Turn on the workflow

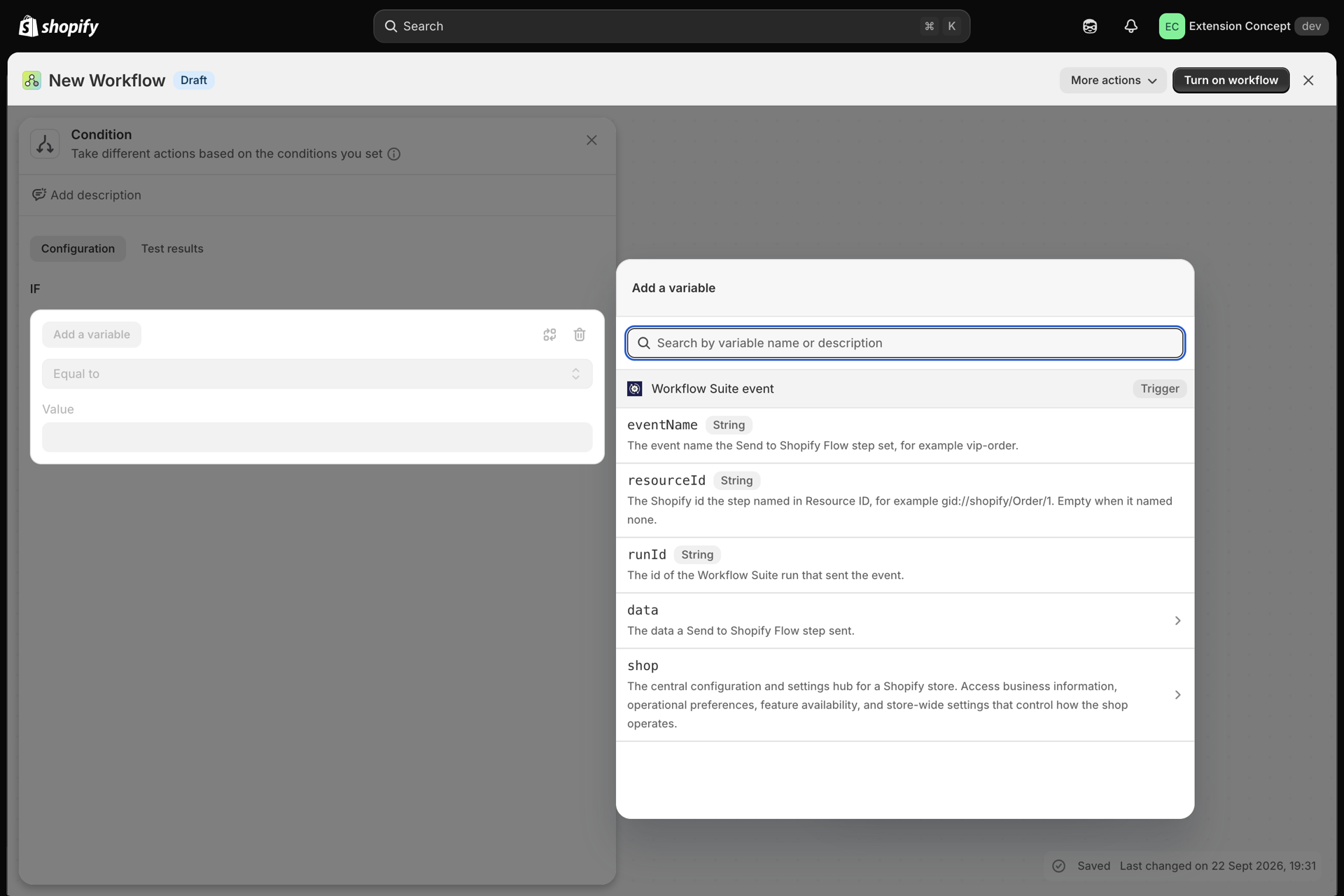(x=1231, y=80)
